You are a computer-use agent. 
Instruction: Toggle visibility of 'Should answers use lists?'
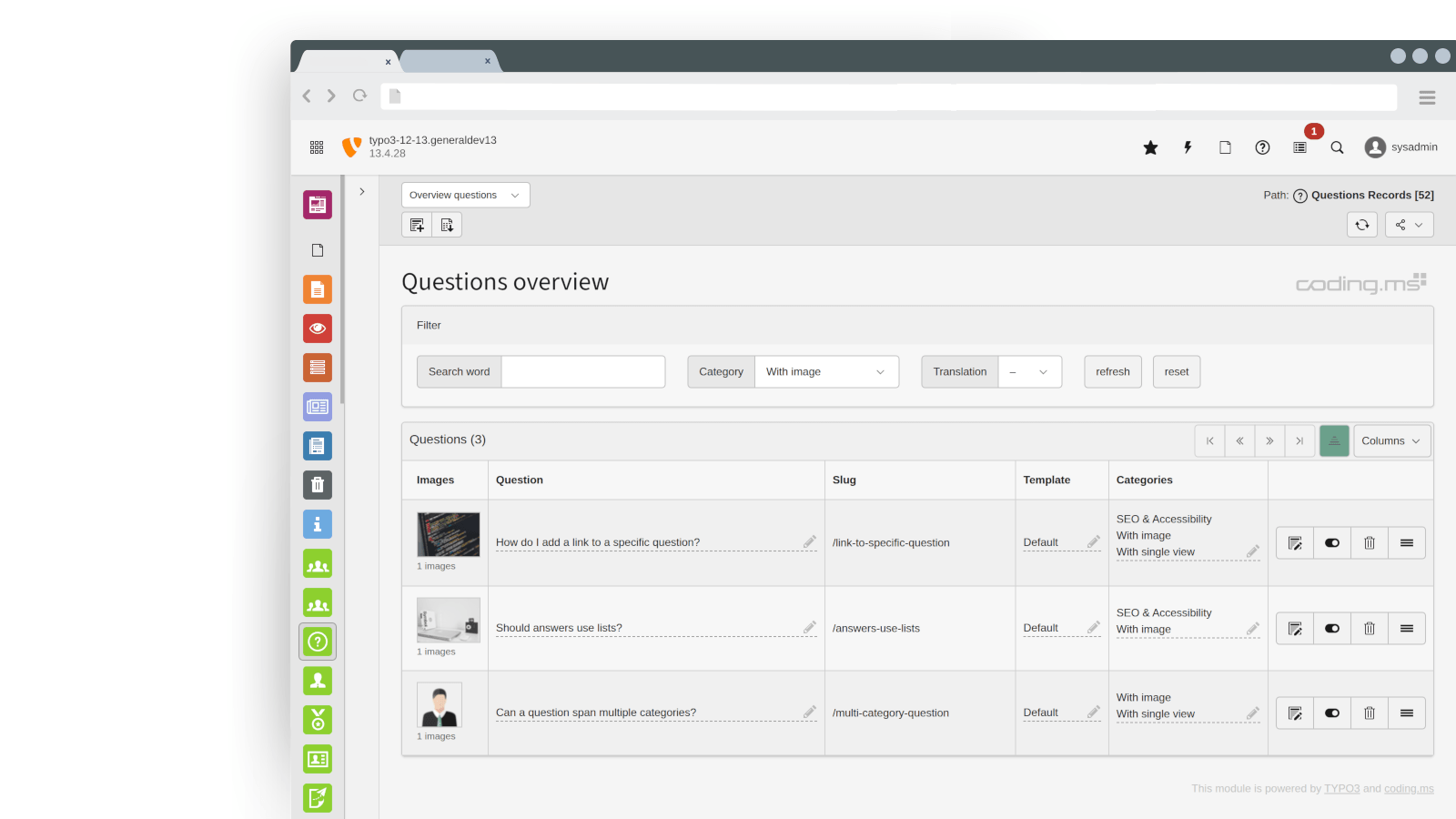pos(1332,629)
